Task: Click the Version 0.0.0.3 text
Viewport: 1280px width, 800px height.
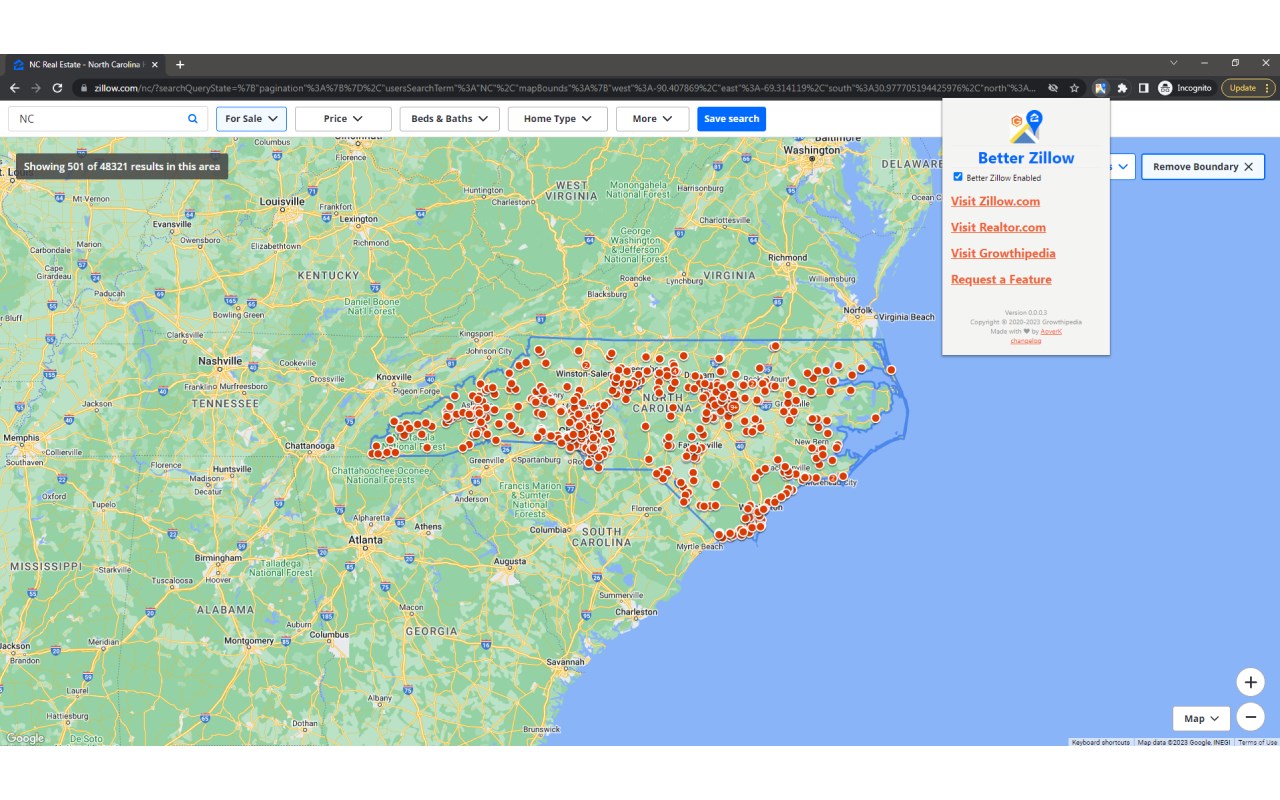Action: click(1026, 313)
